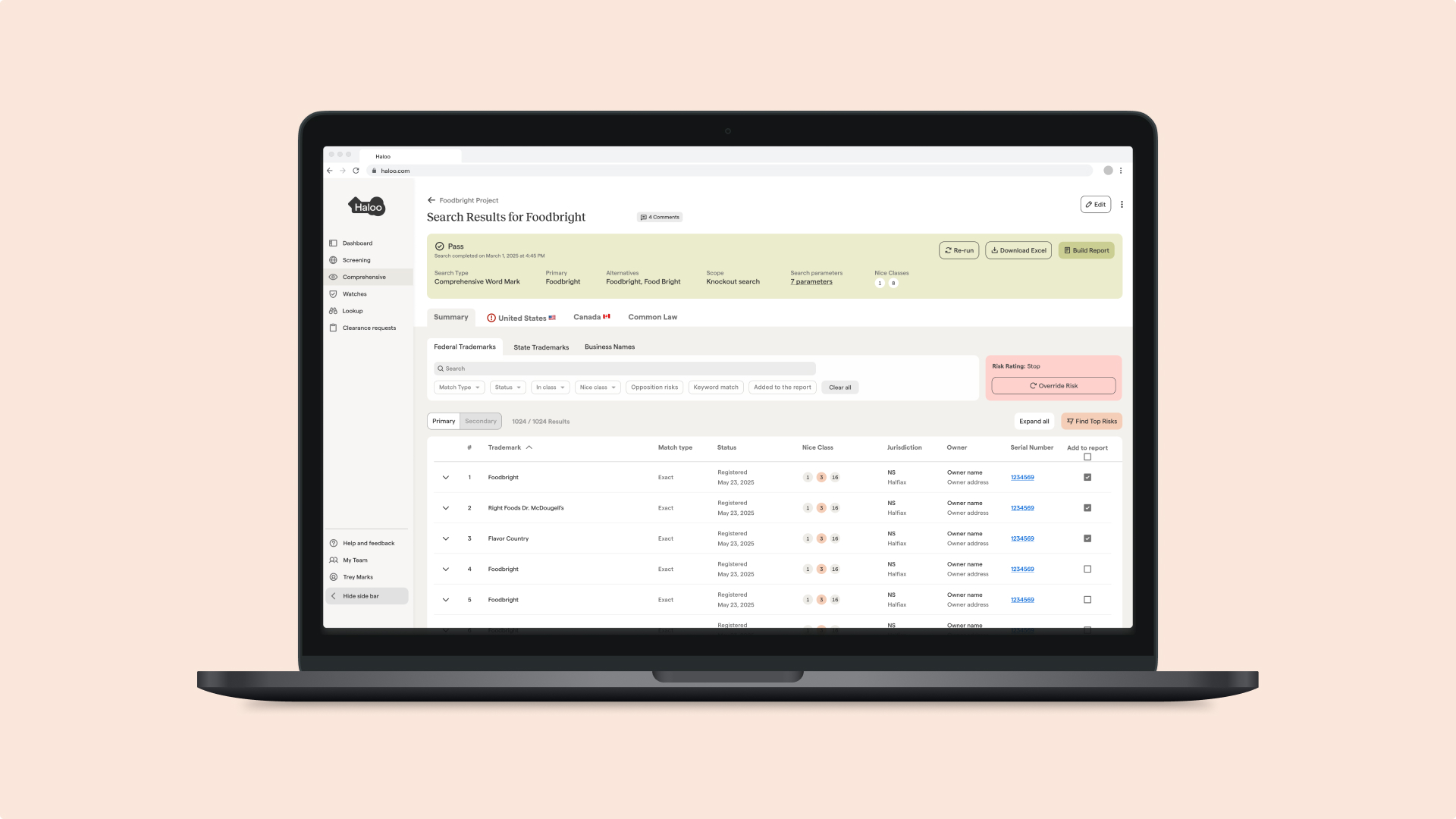Expand the Right Foods Dr. McDougall's row

446,508
